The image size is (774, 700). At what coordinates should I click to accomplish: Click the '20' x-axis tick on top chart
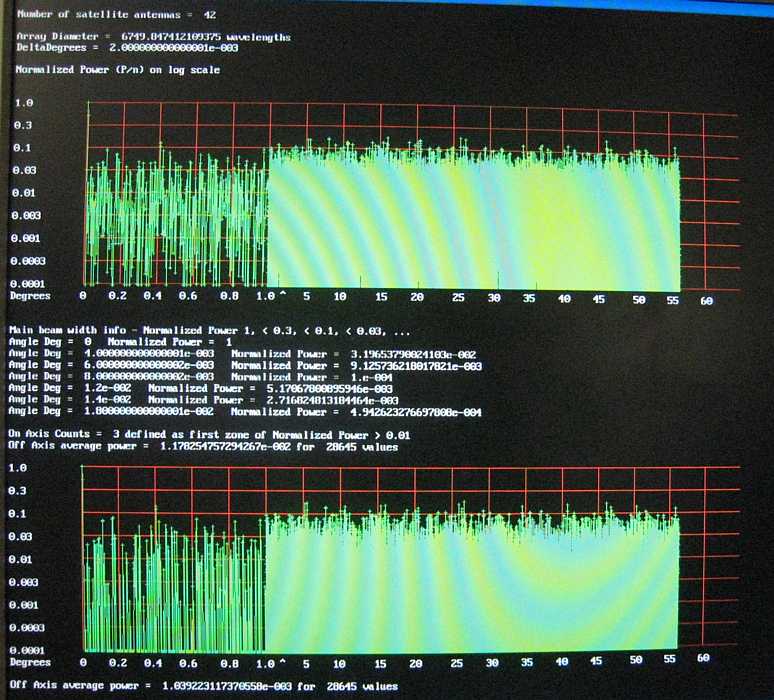click(417, 297)
